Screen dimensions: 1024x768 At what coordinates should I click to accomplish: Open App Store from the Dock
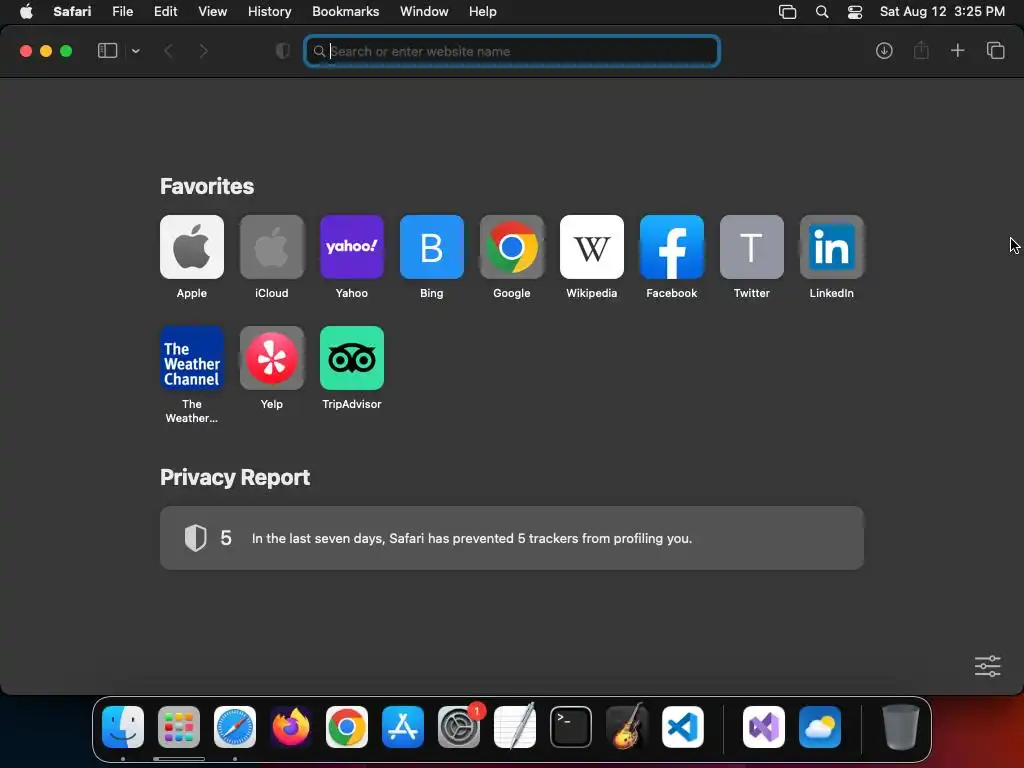point(403,727)
